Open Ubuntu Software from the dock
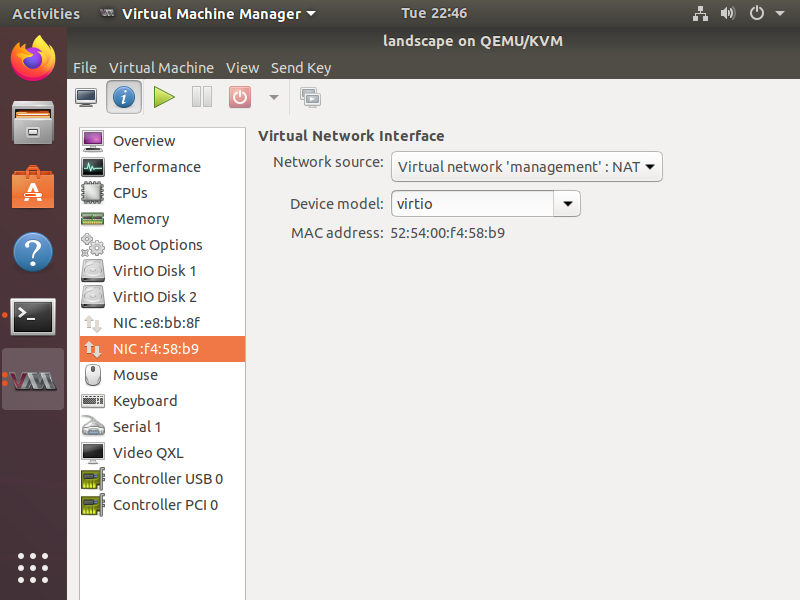Screen dimensions: 800x600 click(x=33, y=187)
